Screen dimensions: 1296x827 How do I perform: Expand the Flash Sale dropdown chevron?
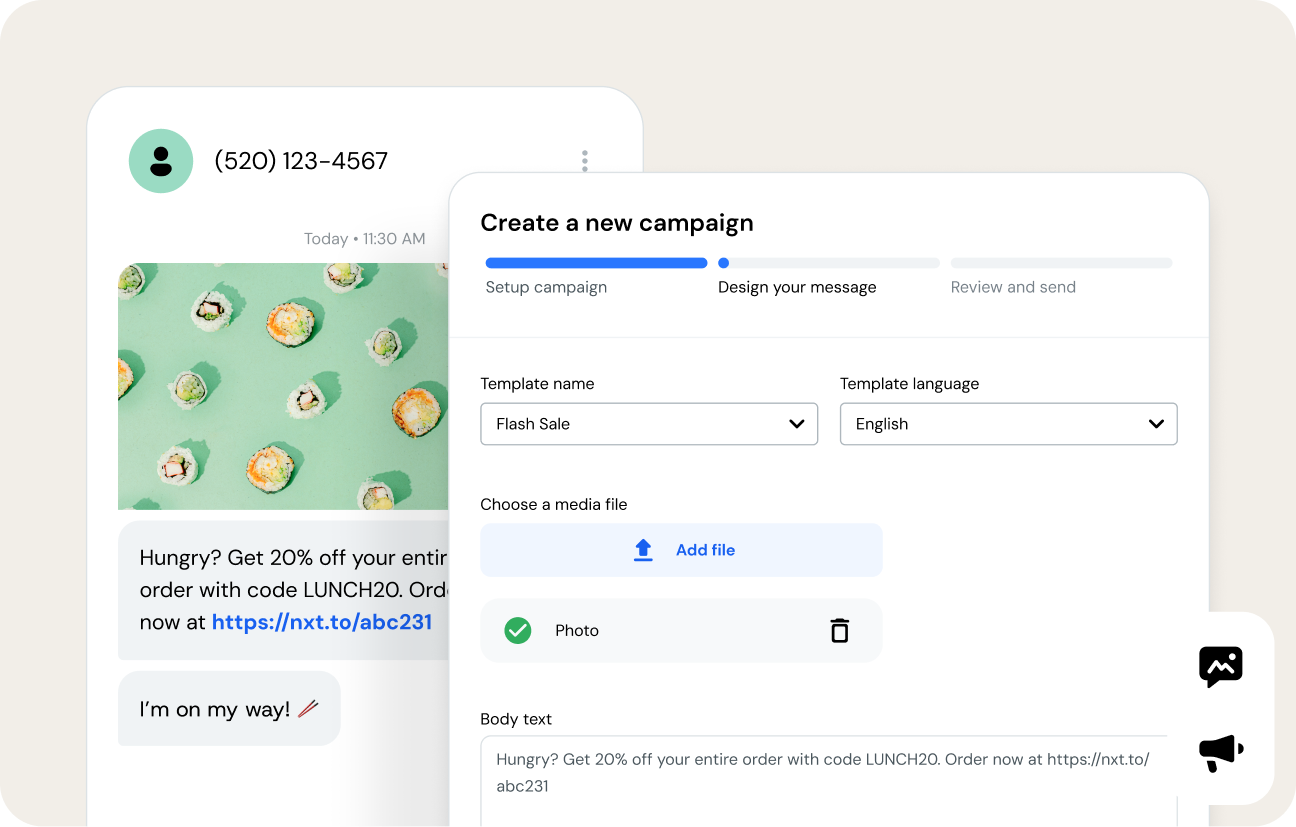(x=797, y=424)
